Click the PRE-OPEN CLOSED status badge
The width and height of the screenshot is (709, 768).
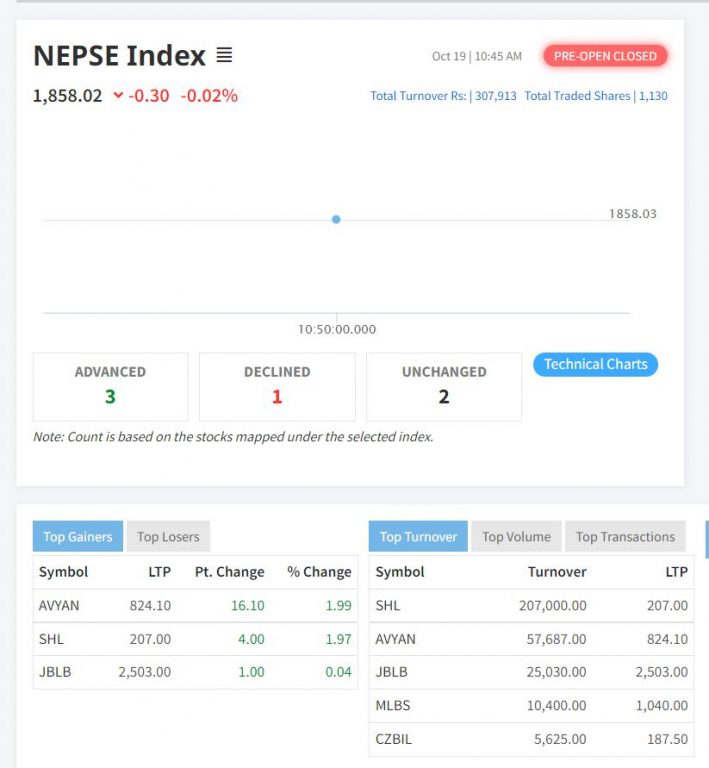click(x=605, y=56)
